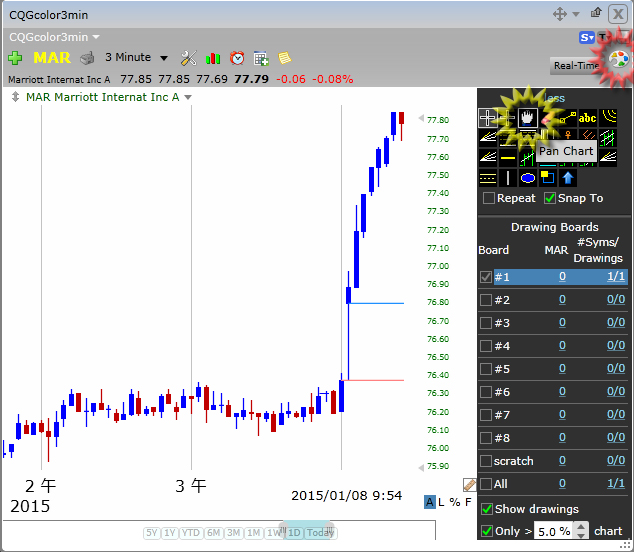This screenshot has height=552, width=634.
Task: Open the color palette icon near Real-Time
Action: pos(619,59)
